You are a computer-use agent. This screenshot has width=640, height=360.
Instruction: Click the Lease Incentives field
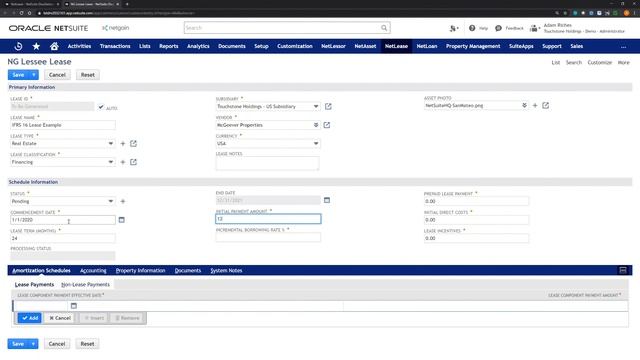pos(476,238)
